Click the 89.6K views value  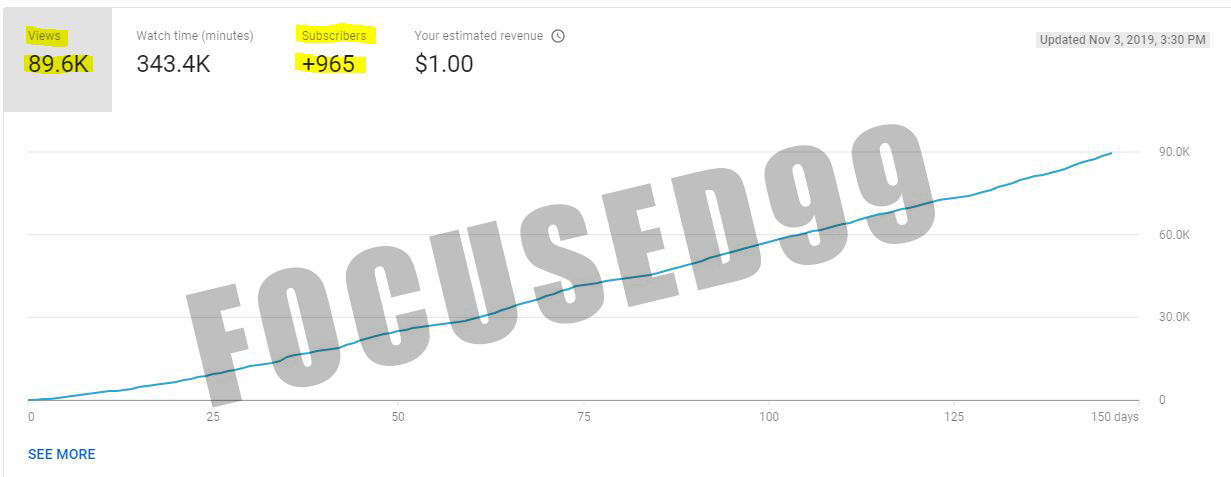pos(59,65)
